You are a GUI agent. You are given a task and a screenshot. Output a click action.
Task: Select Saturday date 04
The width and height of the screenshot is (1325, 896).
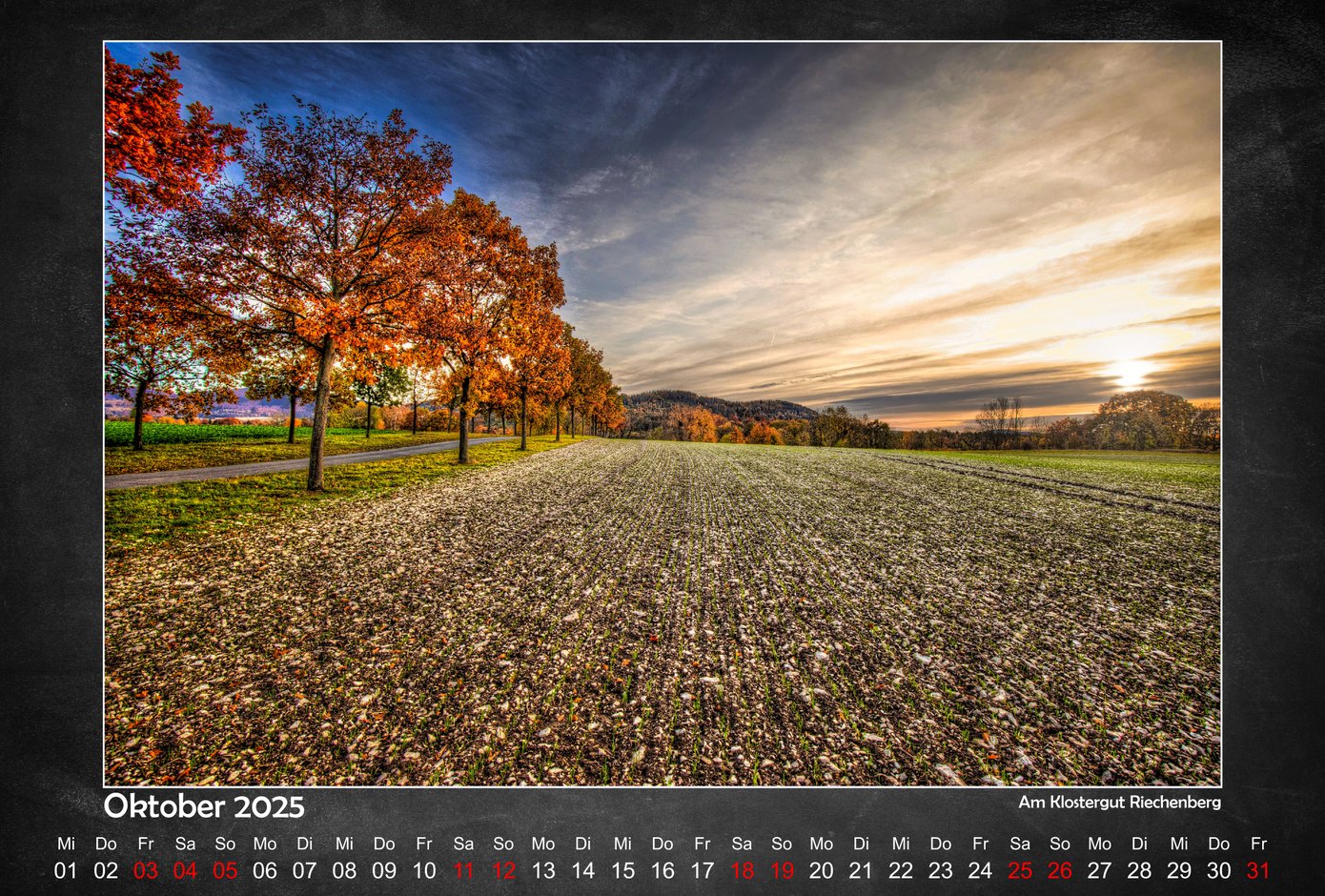pos(185,870)
